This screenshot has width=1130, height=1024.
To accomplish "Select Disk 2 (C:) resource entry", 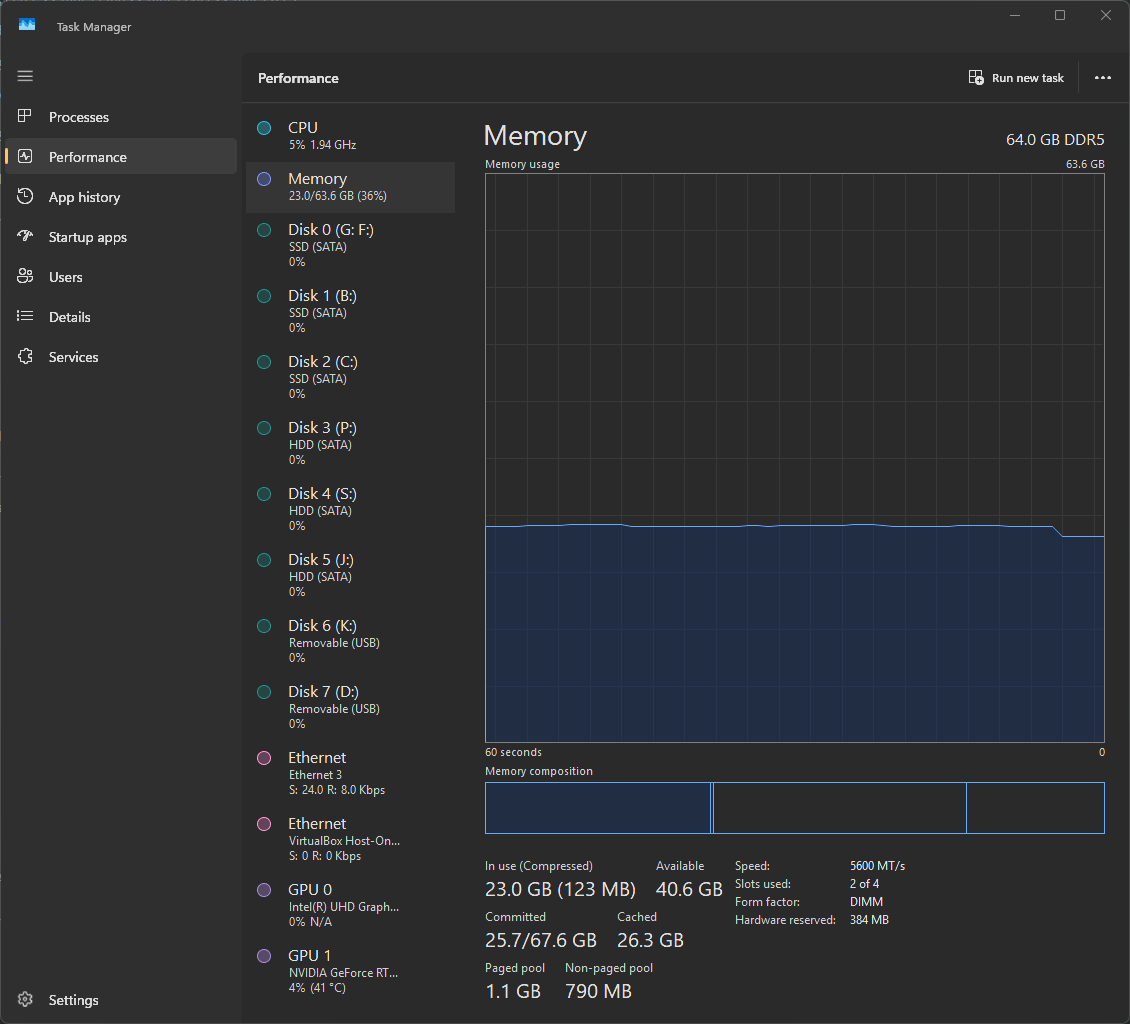I will coord(350,377).
